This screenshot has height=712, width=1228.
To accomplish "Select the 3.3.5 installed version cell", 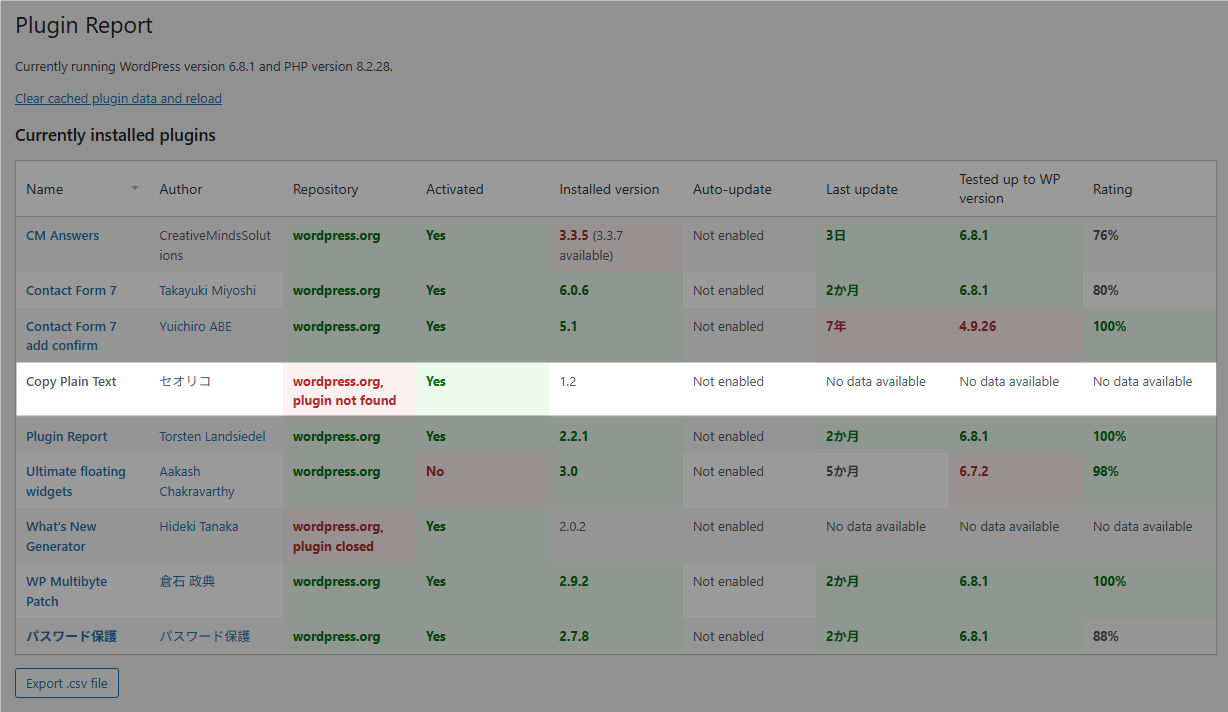I will pyautogui.click(x=615, y=245).
